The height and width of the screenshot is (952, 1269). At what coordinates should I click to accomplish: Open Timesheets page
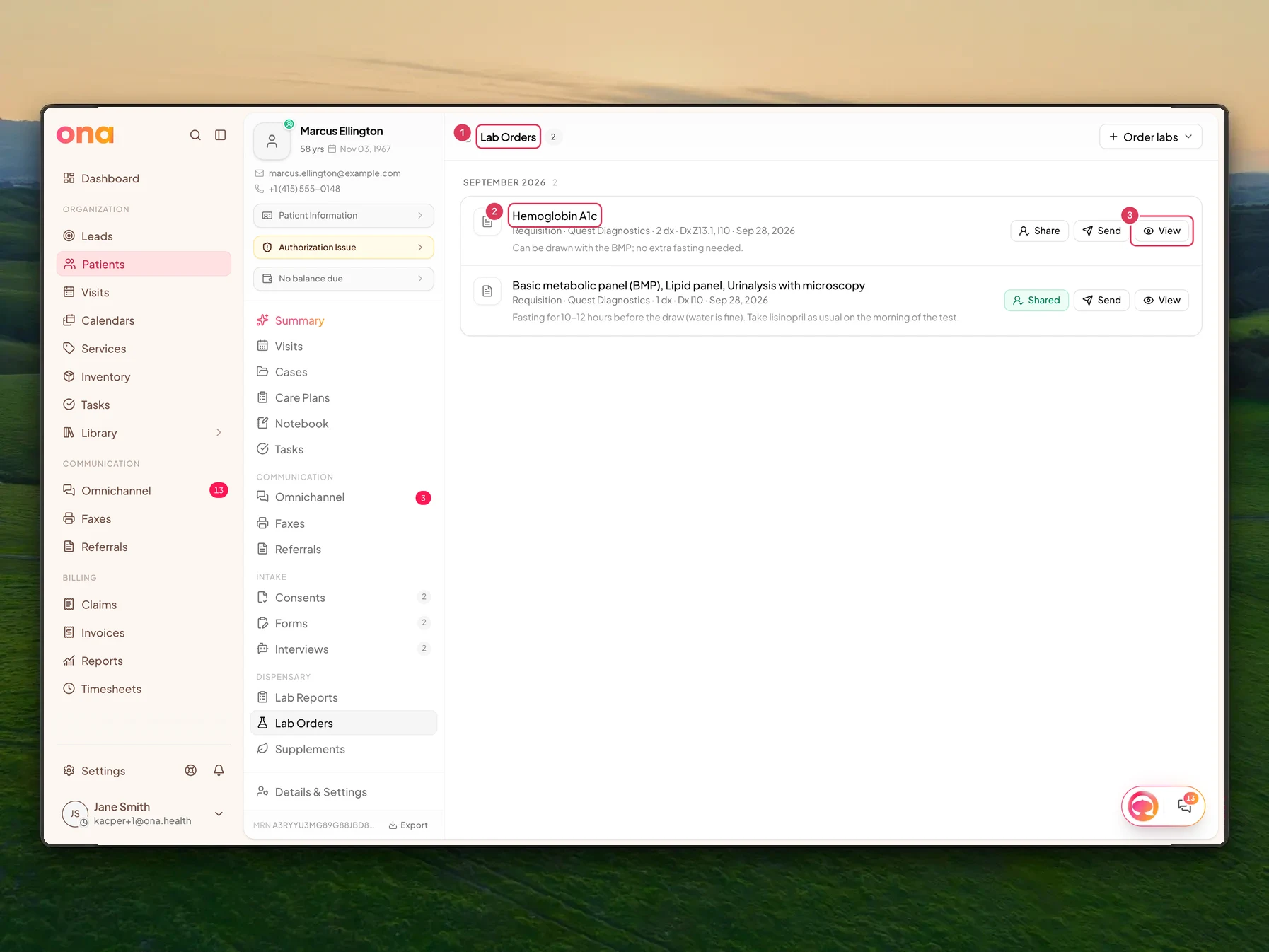[x=144, y=689]
